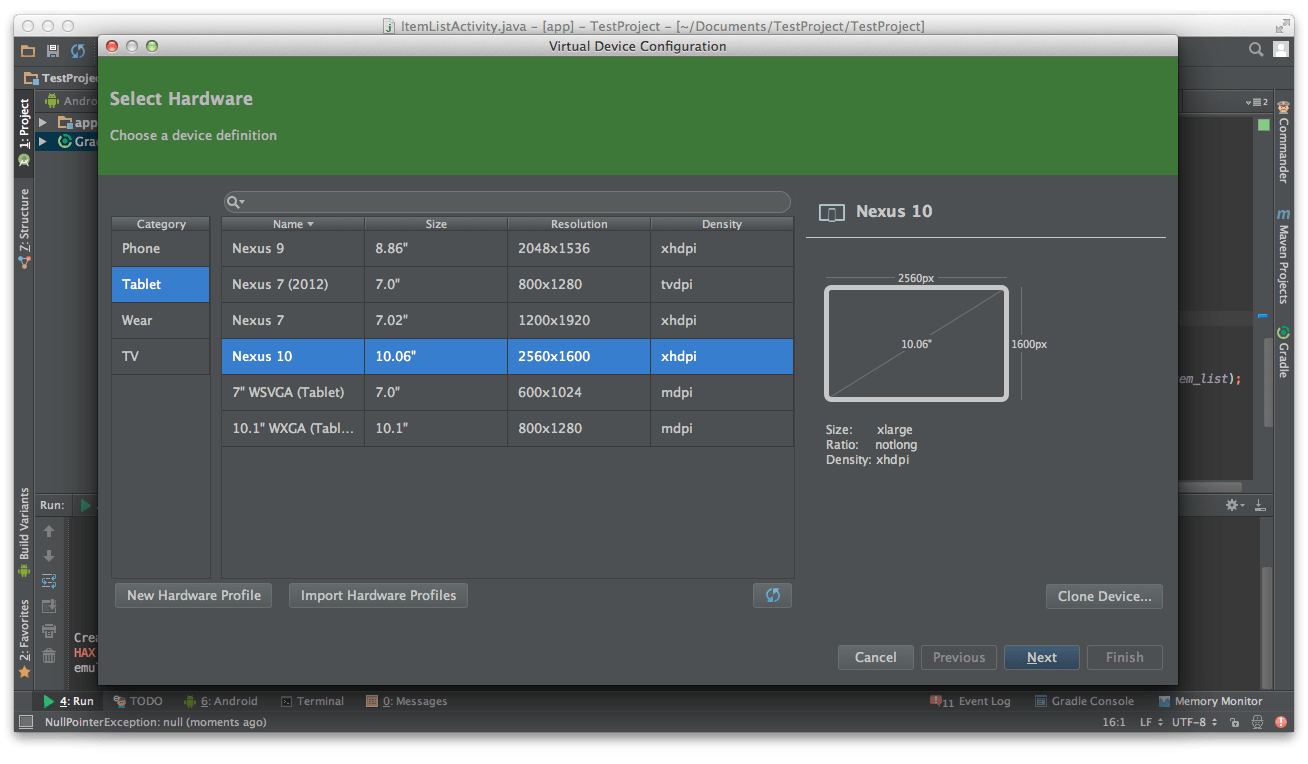
Task: Open the Commander tool window tab
Action: 1283,143
